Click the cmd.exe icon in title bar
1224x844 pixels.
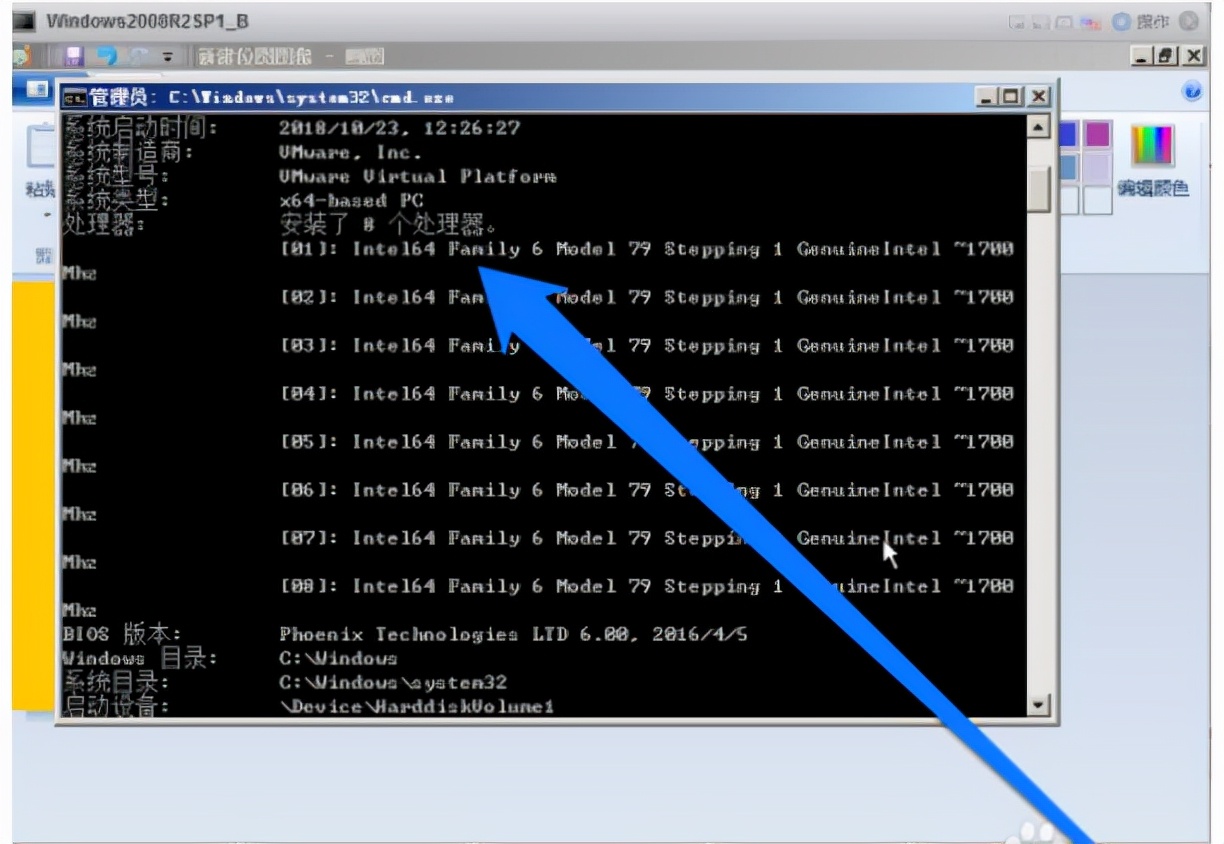(x=73, y=97)
